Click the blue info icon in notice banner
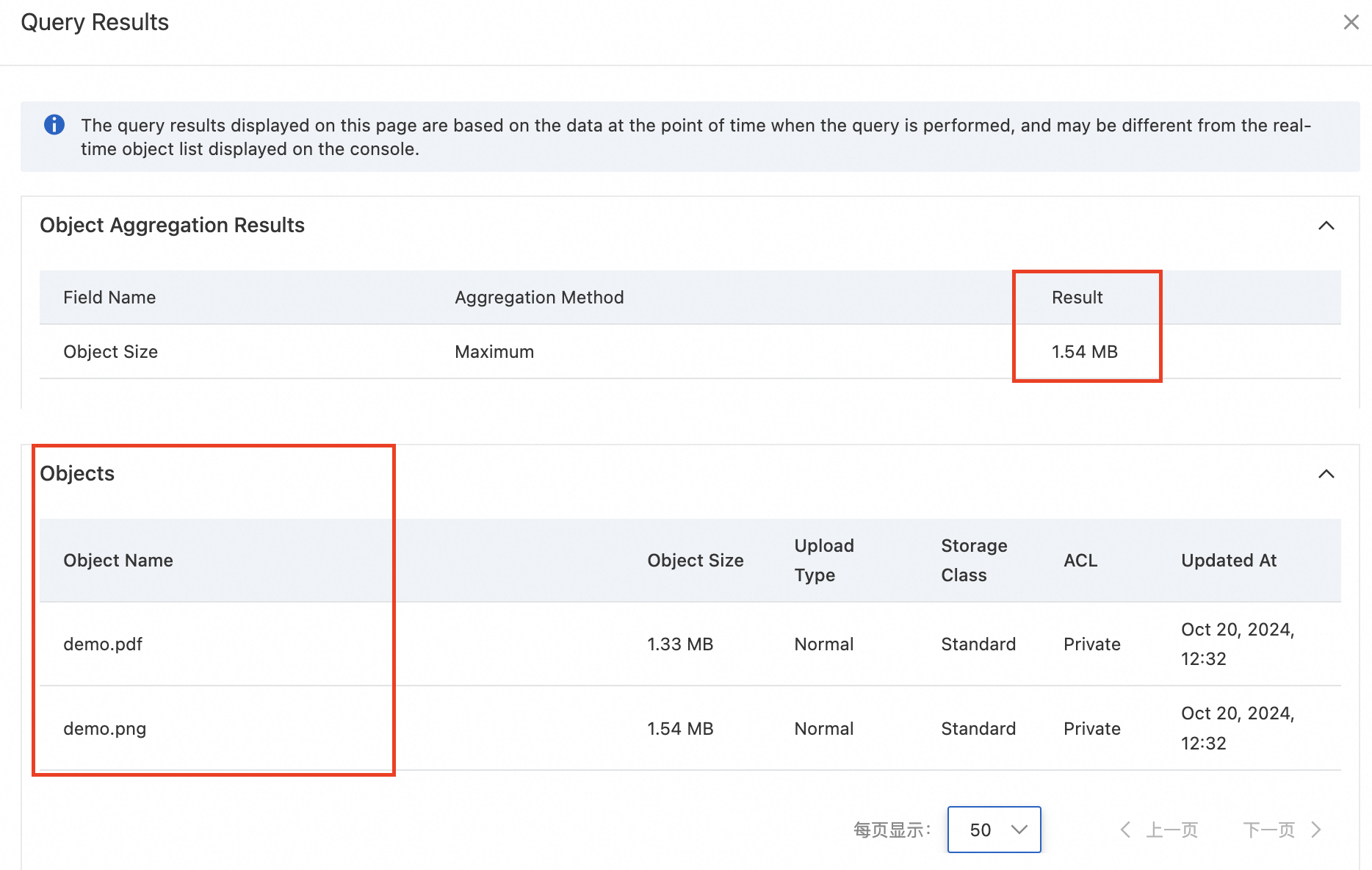This screenshot has width=1372, height=870. 54,125
